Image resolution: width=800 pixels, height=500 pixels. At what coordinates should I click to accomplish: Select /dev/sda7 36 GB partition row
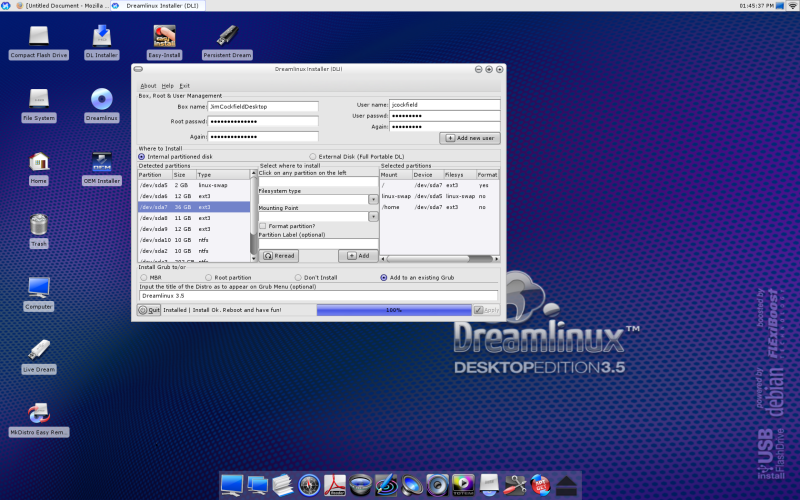(x=194, y=207)
